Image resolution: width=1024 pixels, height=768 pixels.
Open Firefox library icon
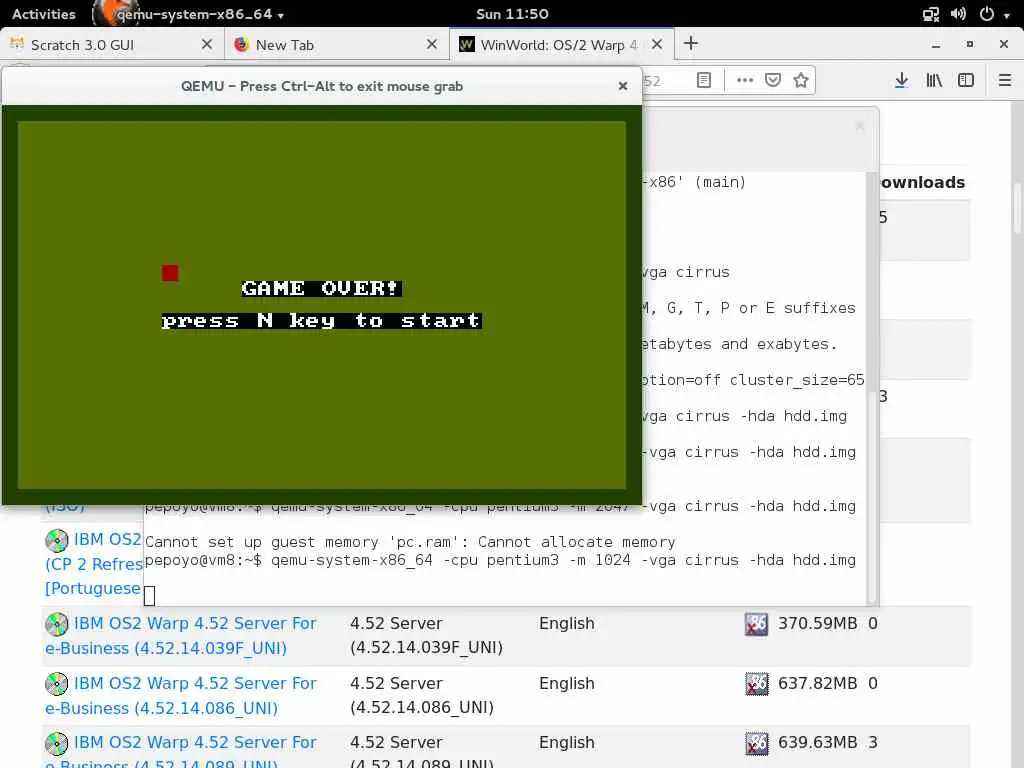coord(934,80)
